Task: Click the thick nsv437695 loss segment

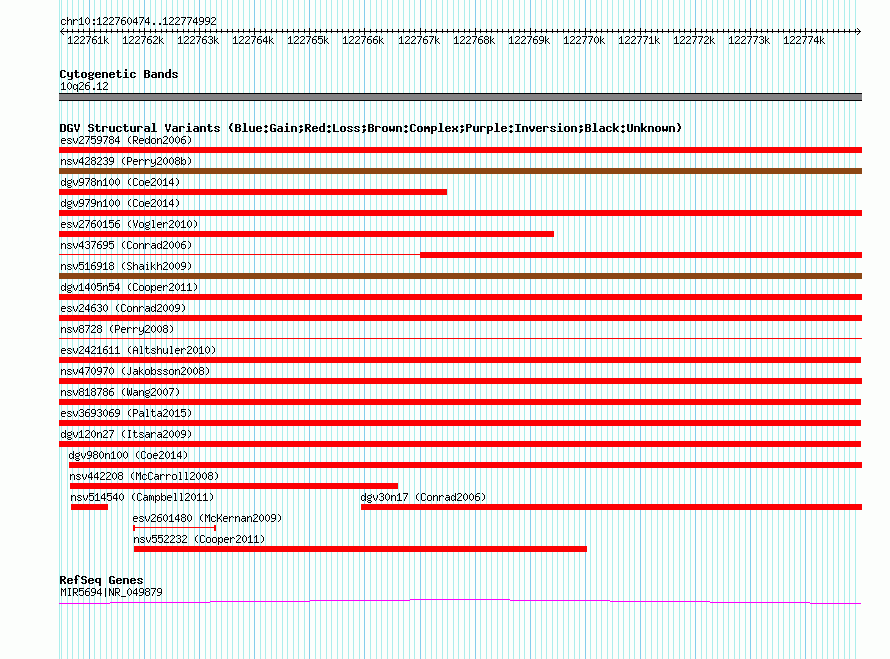Action: pyautogui.click(x=641, y=255)
